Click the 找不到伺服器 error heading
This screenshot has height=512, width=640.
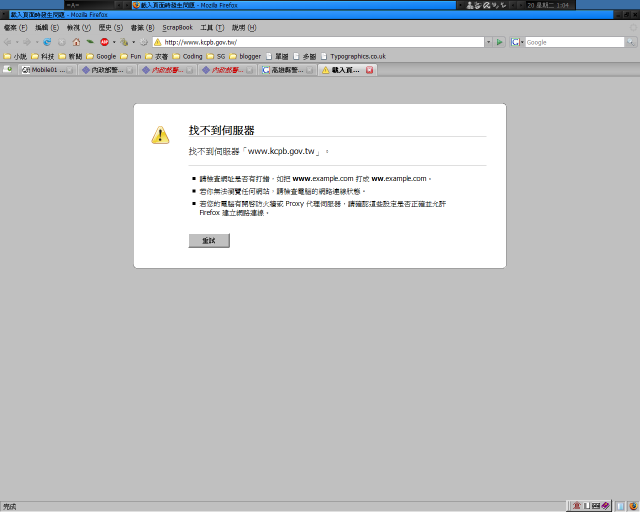point(222,131)
